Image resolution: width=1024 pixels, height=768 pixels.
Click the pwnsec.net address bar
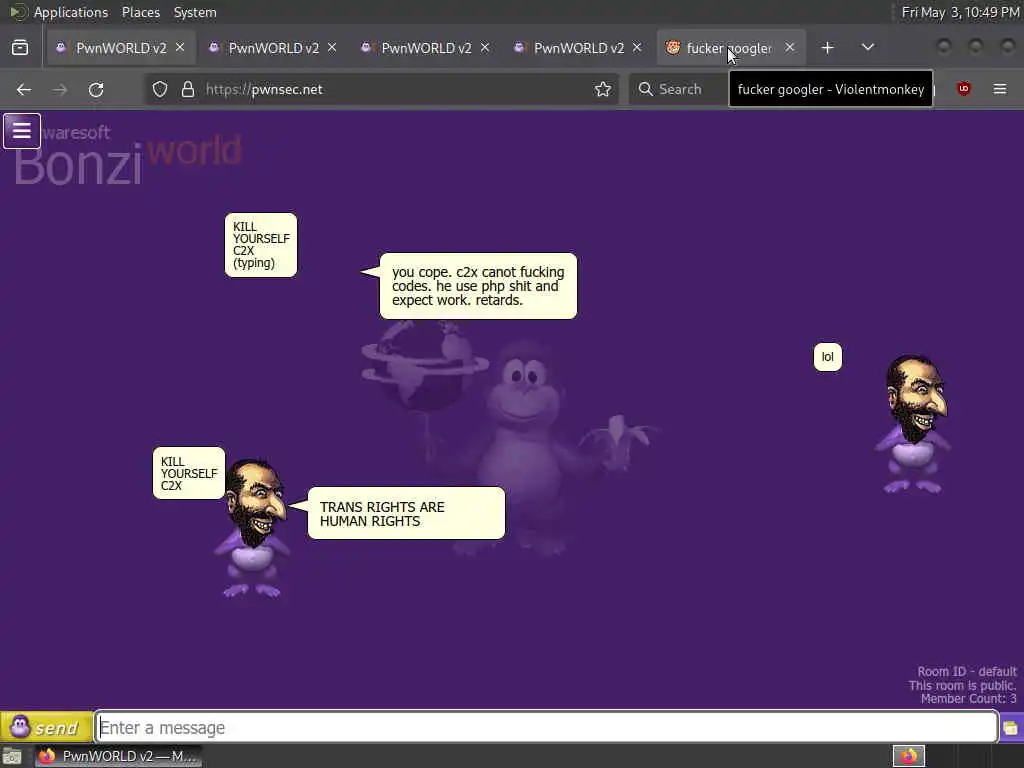[x=382, y=89]
